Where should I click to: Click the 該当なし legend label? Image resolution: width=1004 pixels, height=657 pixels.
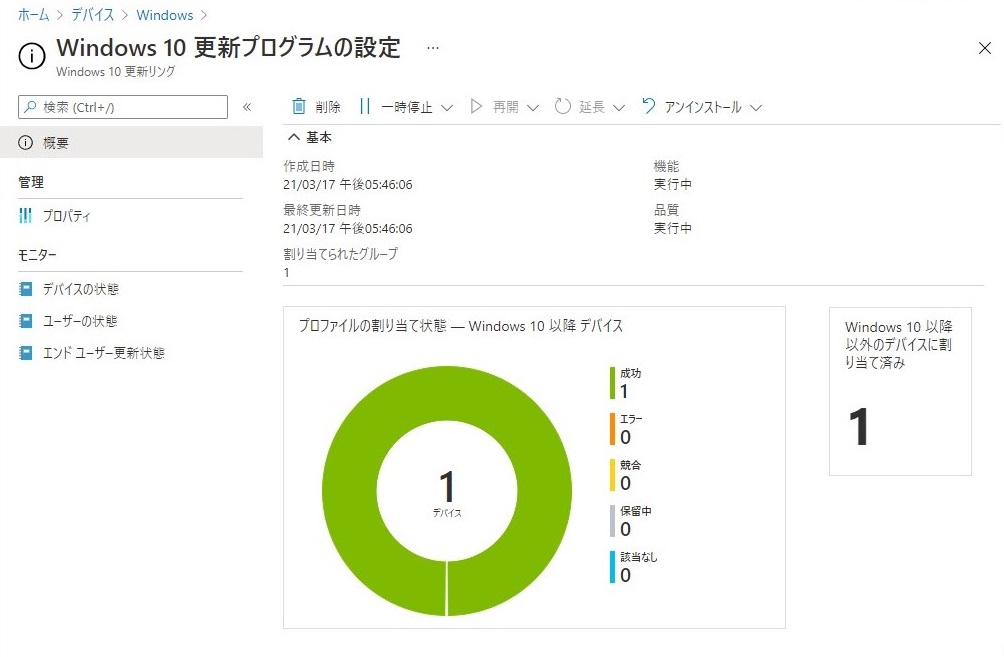(x=638, y=557)
